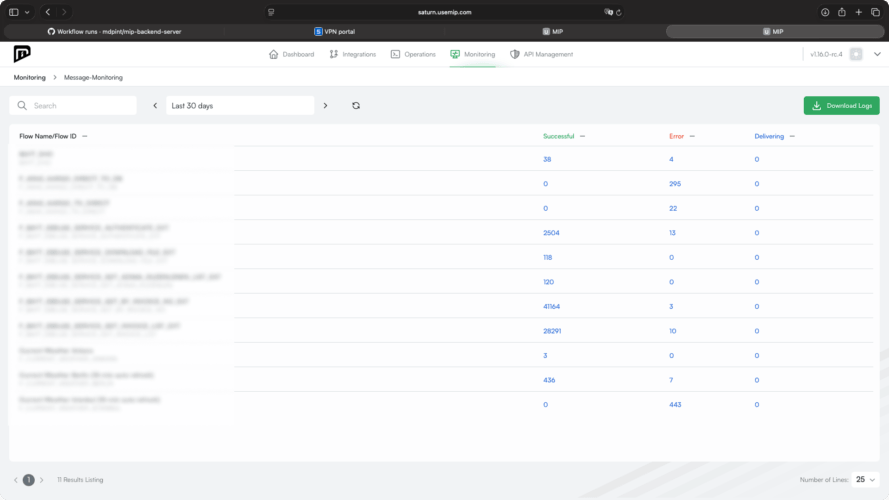Open the Last 30 days range selector
The width and height of the screenshot is (889, 500).
coord(240,105)
